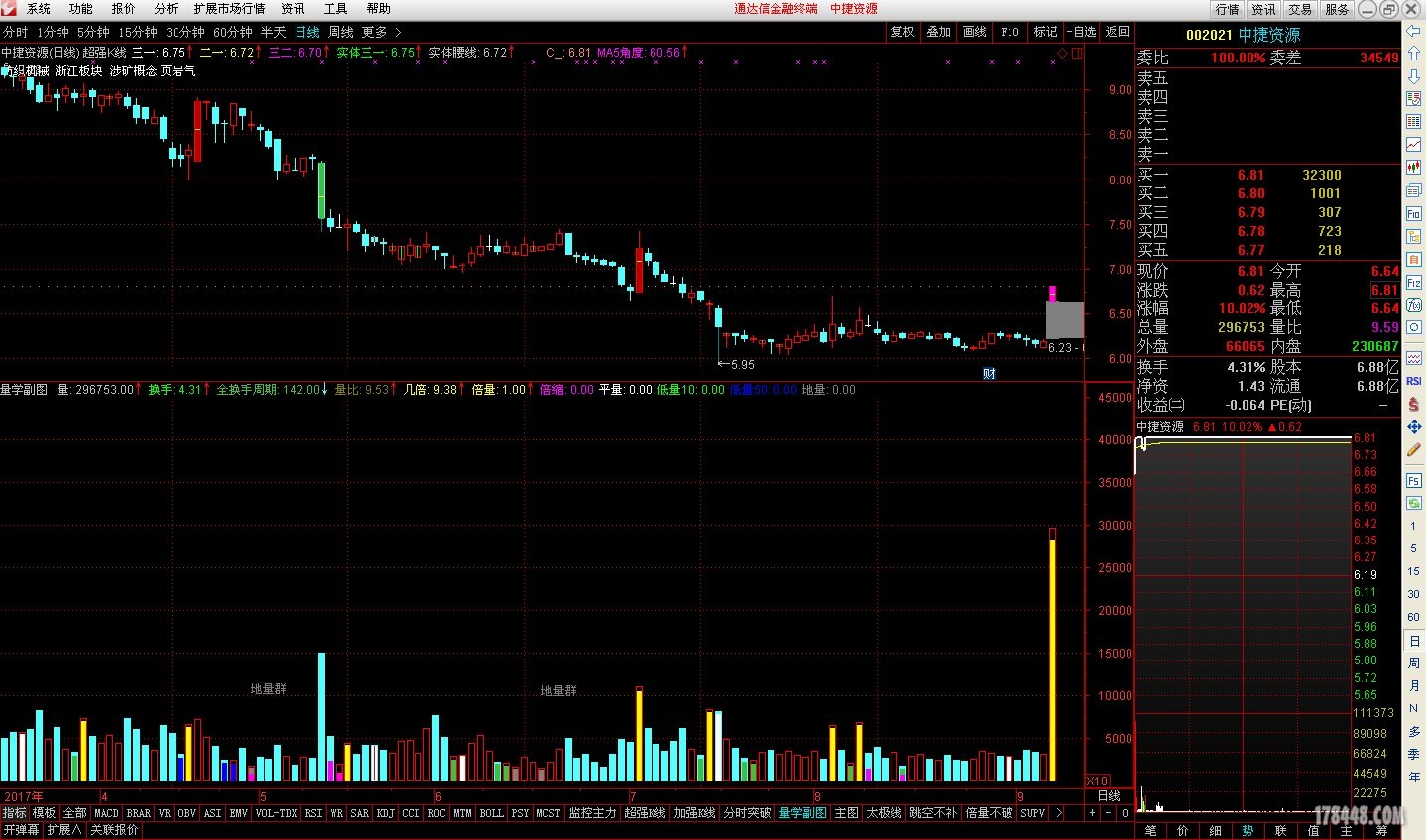This screenshot has width=1426, height=840.
Task: Select the pencil drawing tool icon
Action: point(1414,449)
